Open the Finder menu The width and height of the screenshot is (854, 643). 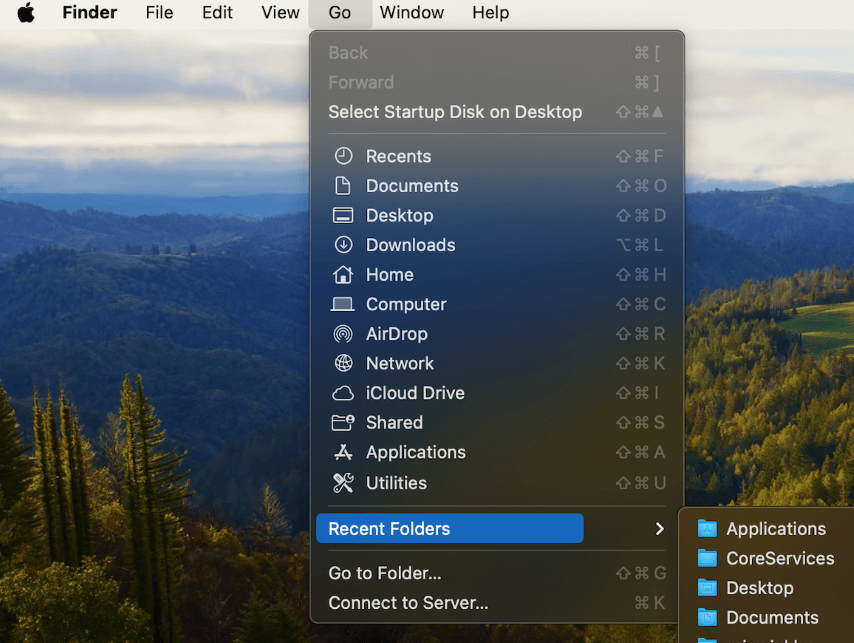tap(89, 13)
